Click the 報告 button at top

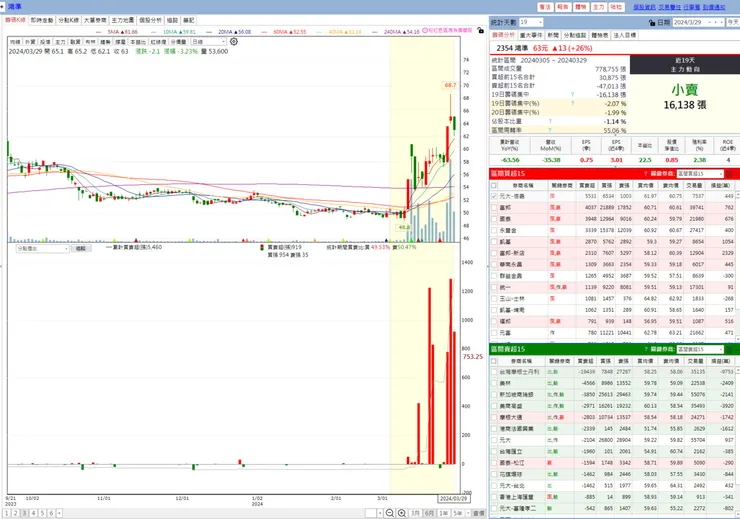563,7
